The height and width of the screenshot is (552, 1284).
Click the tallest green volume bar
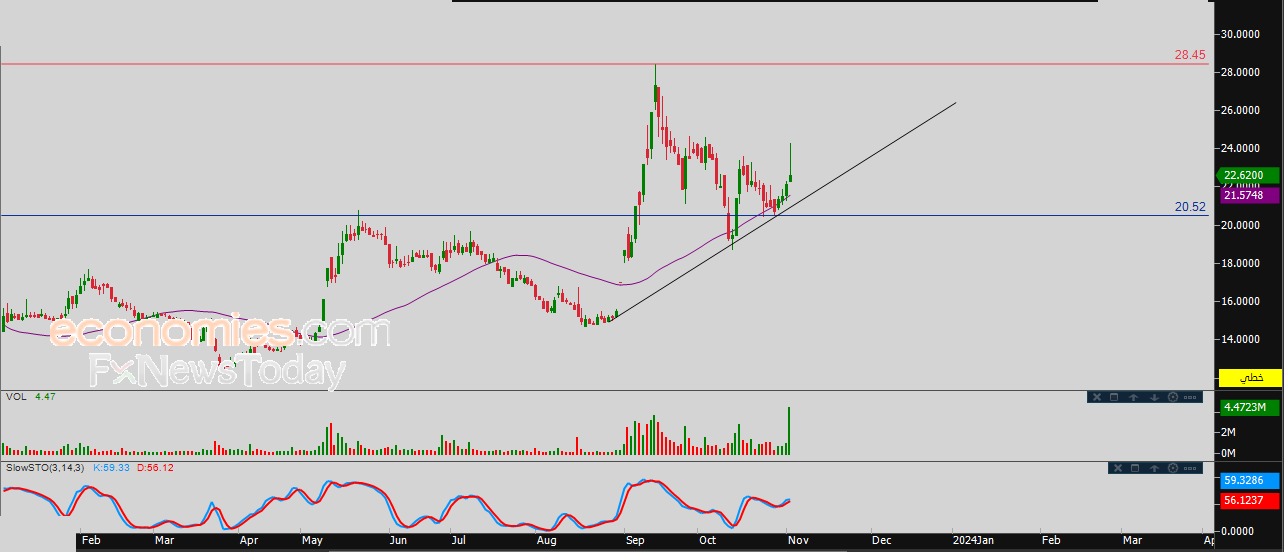(x=789, y=431)
